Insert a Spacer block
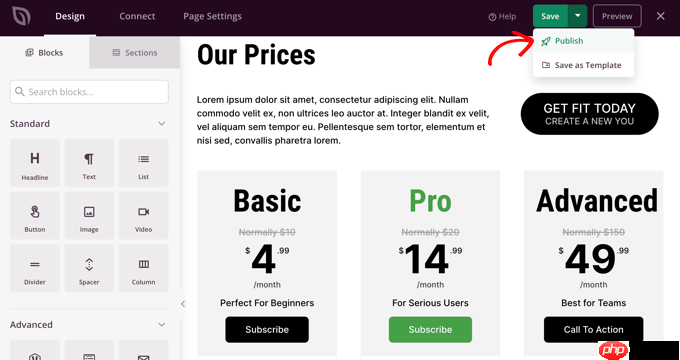Viewport: 680px width, 360px height. 89,268
